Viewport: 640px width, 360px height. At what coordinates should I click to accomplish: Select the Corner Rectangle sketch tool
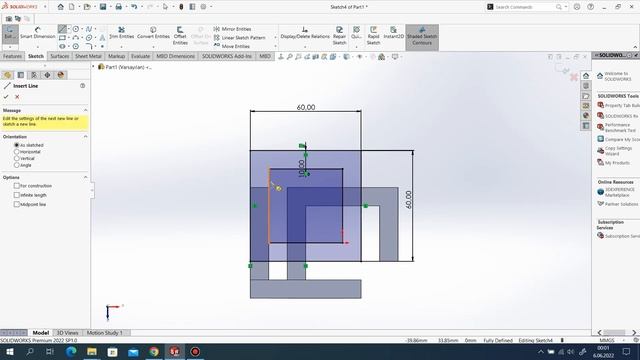62,38
